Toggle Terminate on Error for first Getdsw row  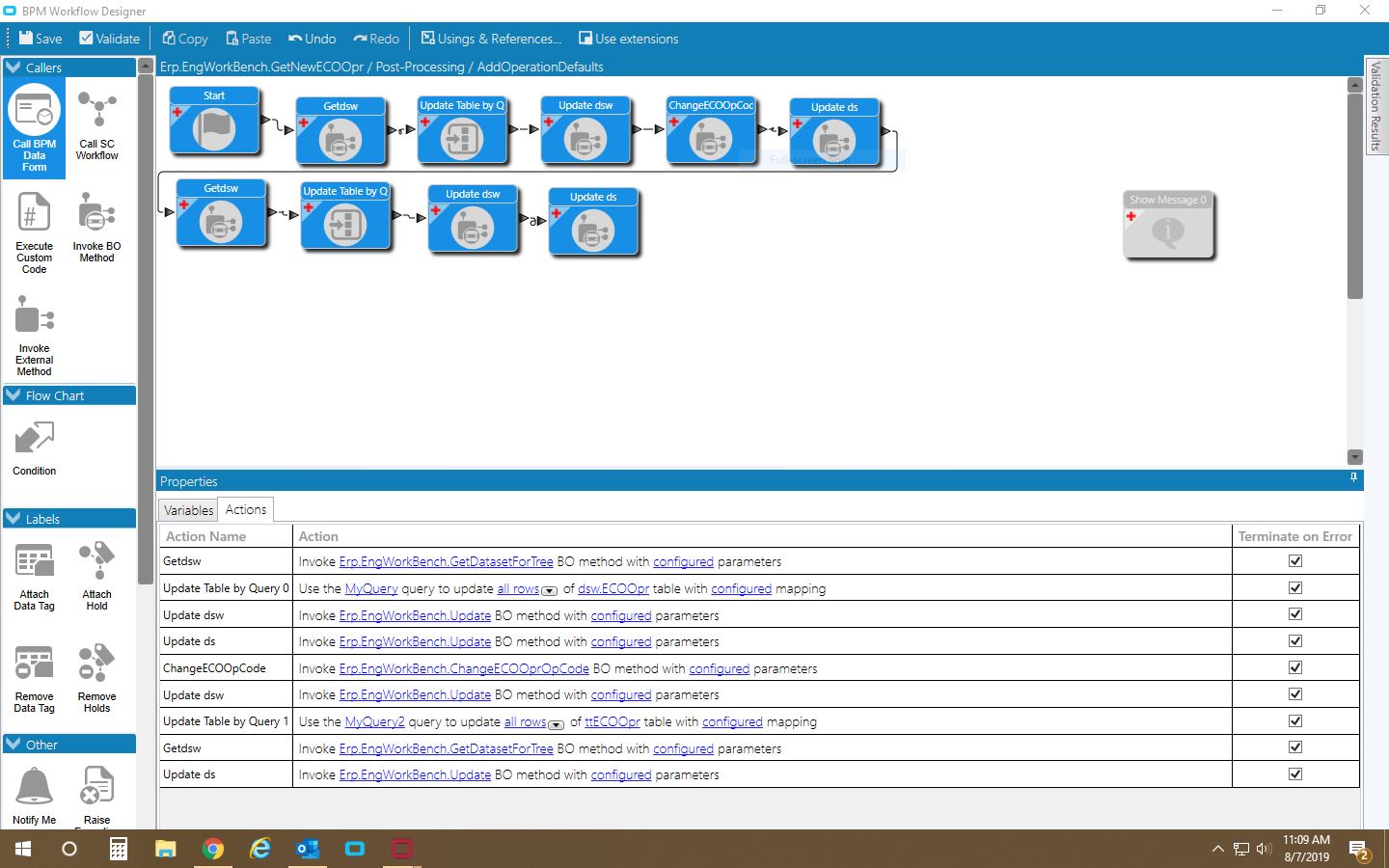(x=1295, y=560)
